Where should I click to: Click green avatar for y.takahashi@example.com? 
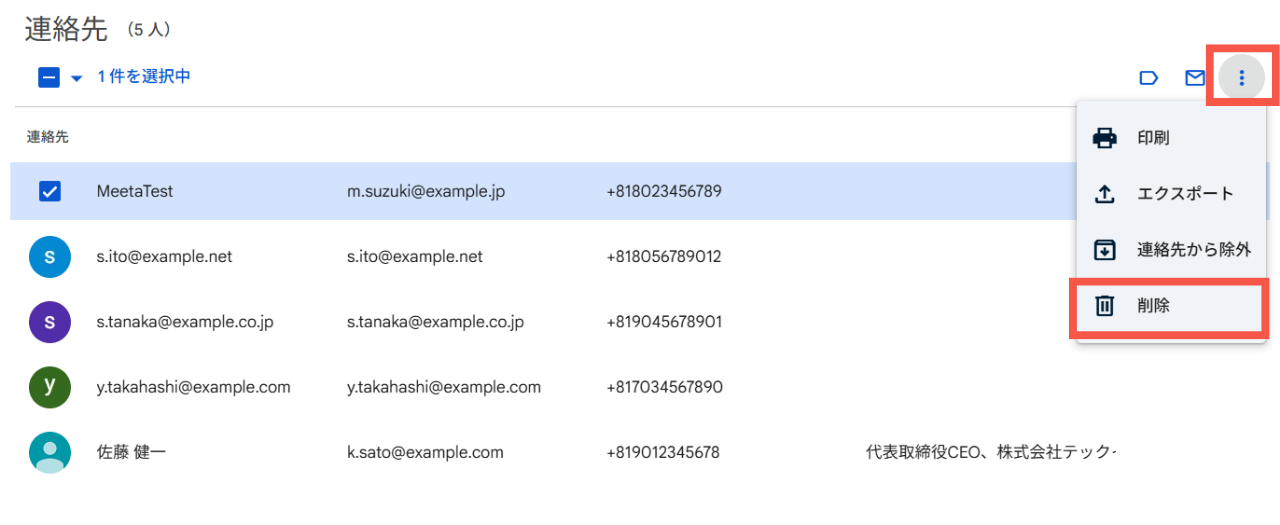coord(50,387)
